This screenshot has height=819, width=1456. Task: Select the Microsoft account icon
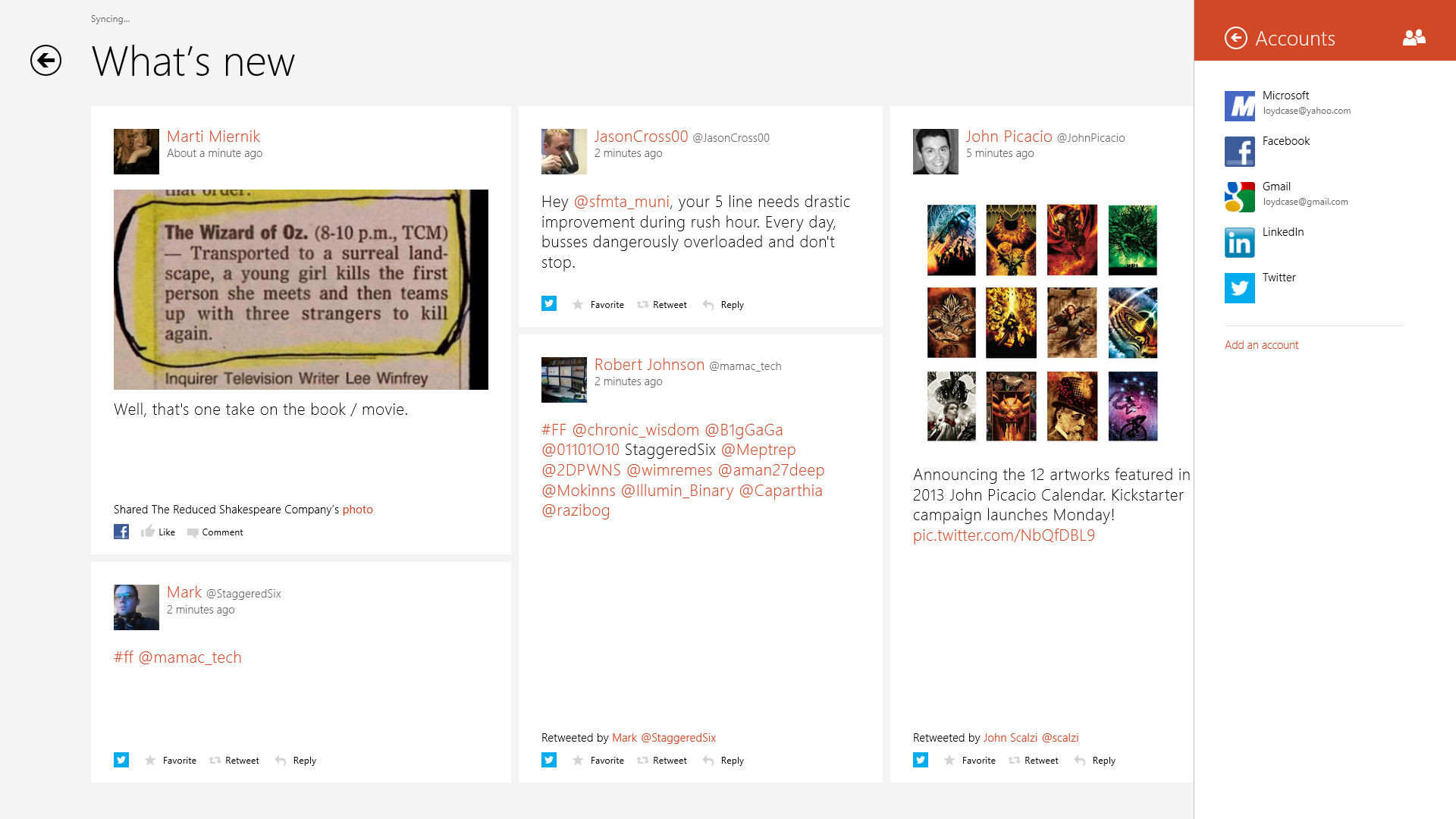(x=1239, y=106)
